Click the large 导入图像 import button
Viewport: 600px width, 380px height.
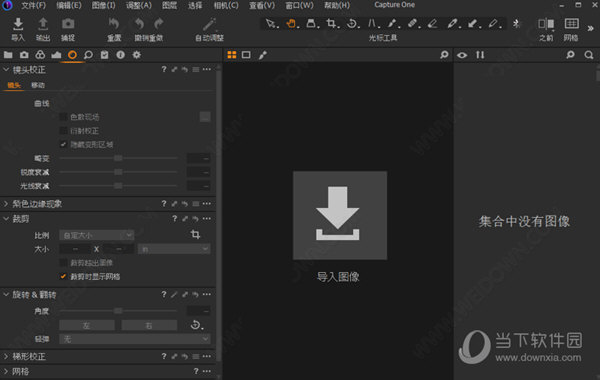coord(340,215)
